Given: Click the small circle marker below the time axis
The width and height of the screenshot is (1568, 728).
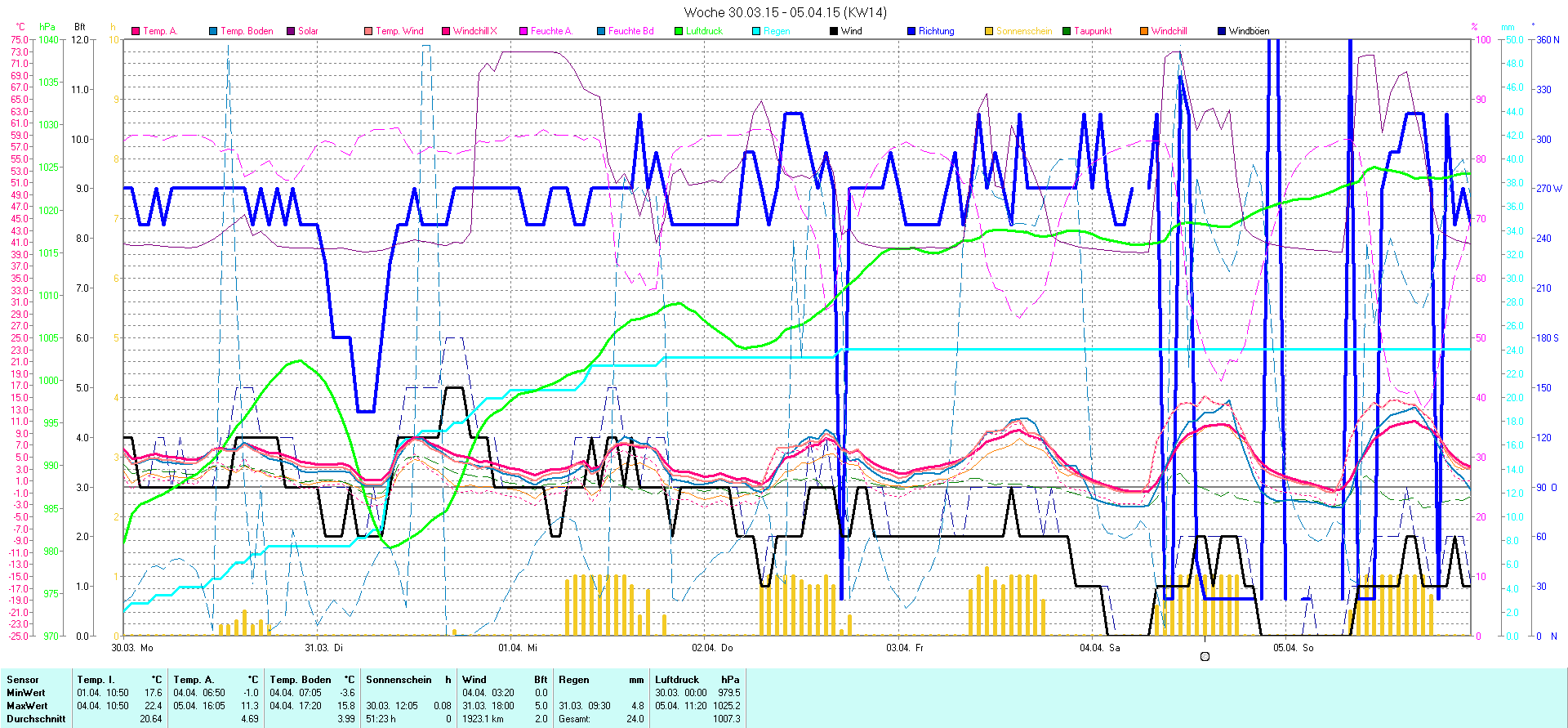Looking at the screenshot, I should coord(1205,656).
